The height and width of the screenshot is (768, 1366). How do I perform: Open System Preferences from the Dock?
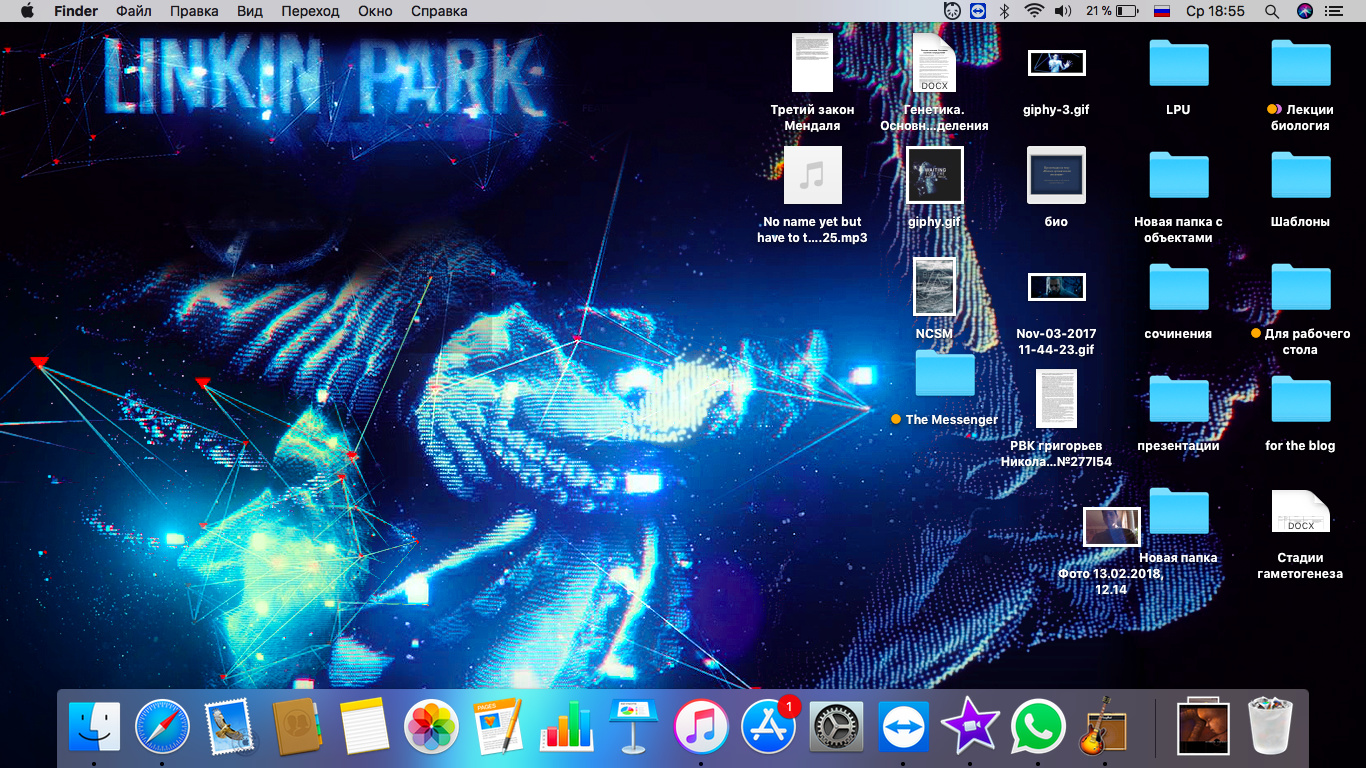pos(835,726)
